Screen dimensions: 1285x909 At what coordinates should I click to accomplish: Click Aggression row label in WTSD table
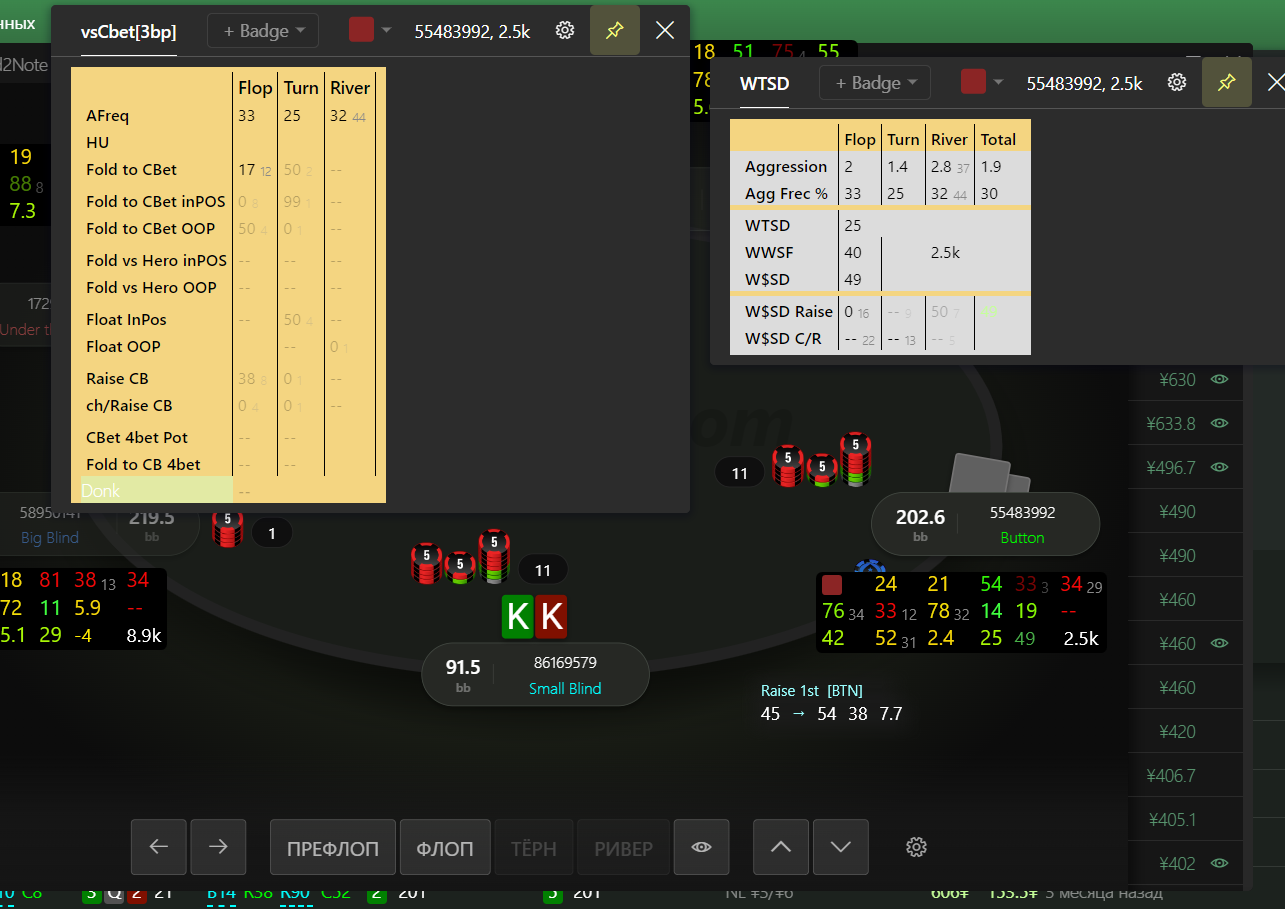tap(786, 166)
